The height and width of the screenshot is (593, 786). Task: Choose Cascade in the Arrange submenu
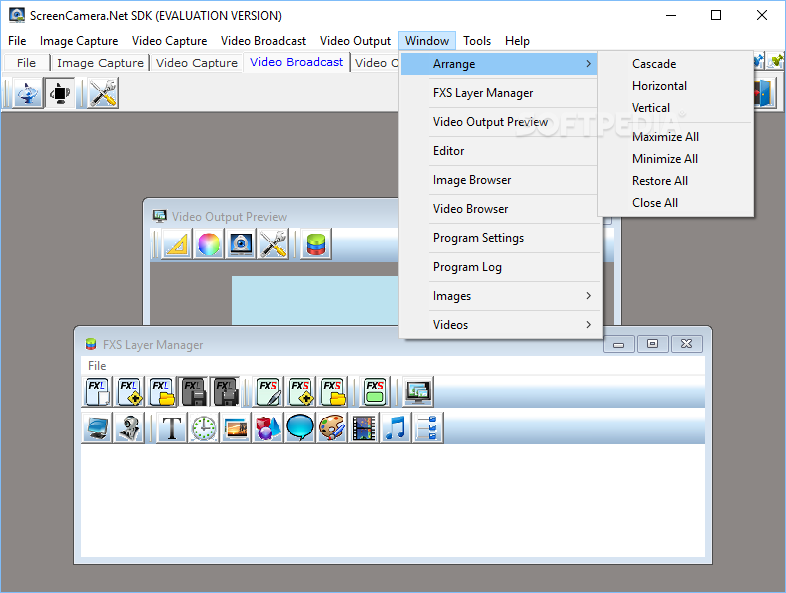654,64
